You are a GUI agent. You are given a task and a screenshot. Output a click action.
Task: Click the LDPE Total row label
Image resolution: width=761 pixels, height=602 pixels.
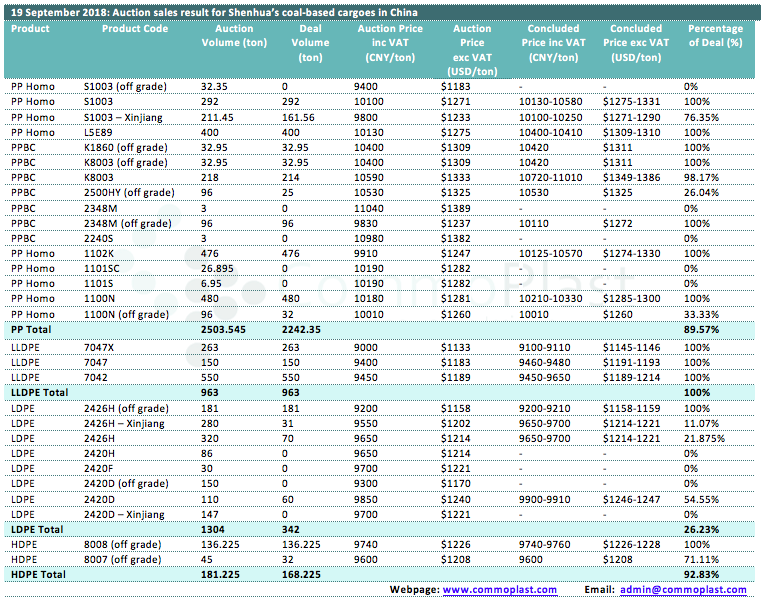click(36, 528)
